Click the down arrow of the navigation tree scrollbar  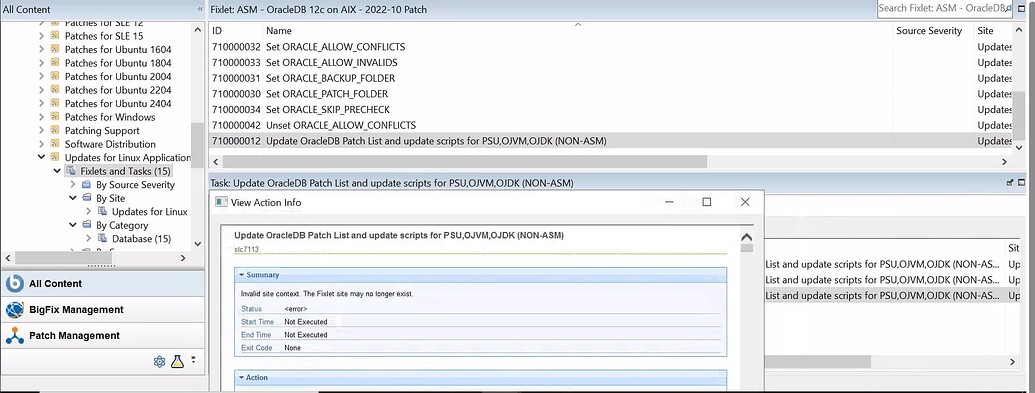coord(197,244)
